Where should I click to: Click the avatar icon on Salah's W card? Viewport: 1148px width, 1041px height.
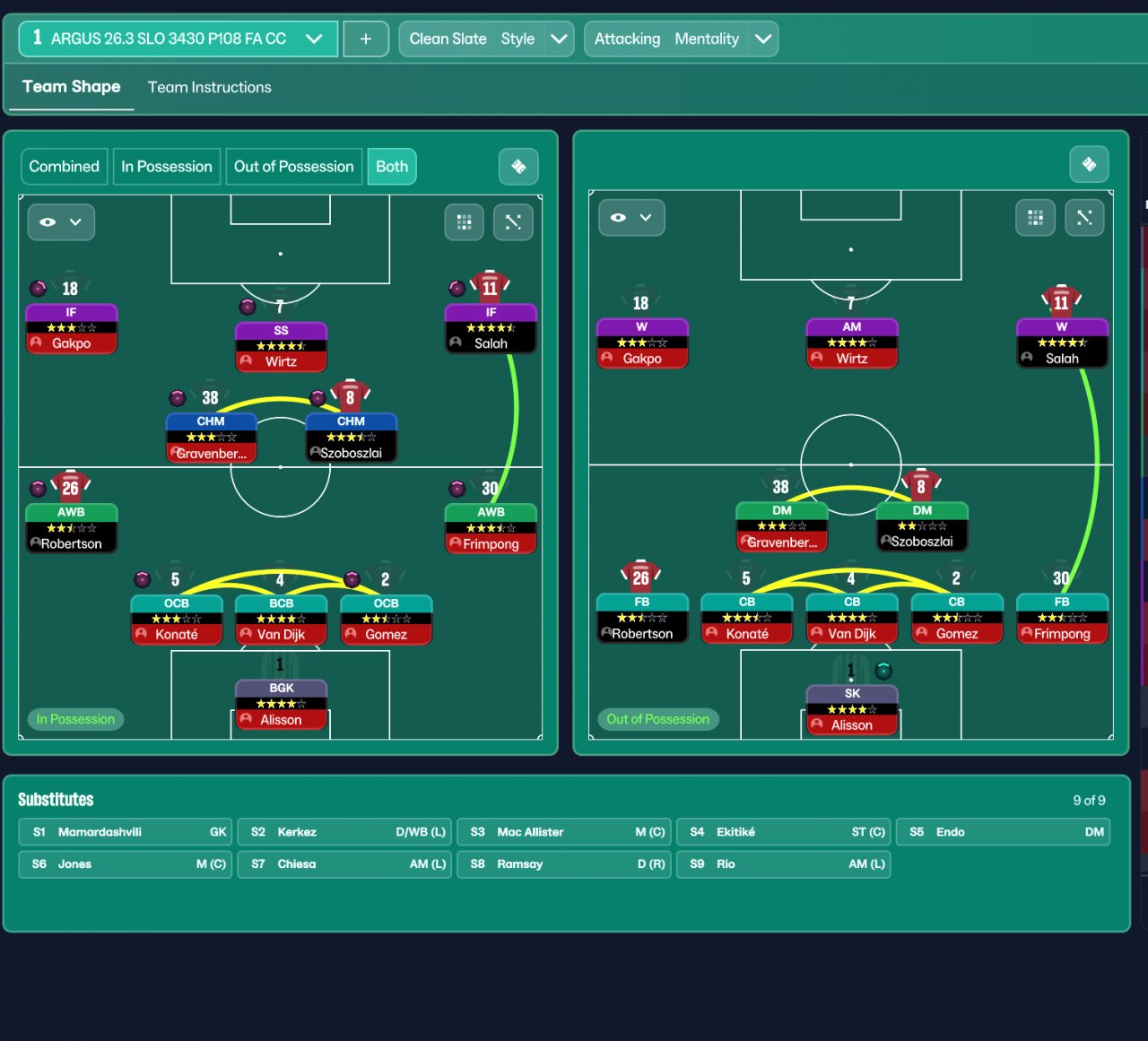tap(1027, 358)
